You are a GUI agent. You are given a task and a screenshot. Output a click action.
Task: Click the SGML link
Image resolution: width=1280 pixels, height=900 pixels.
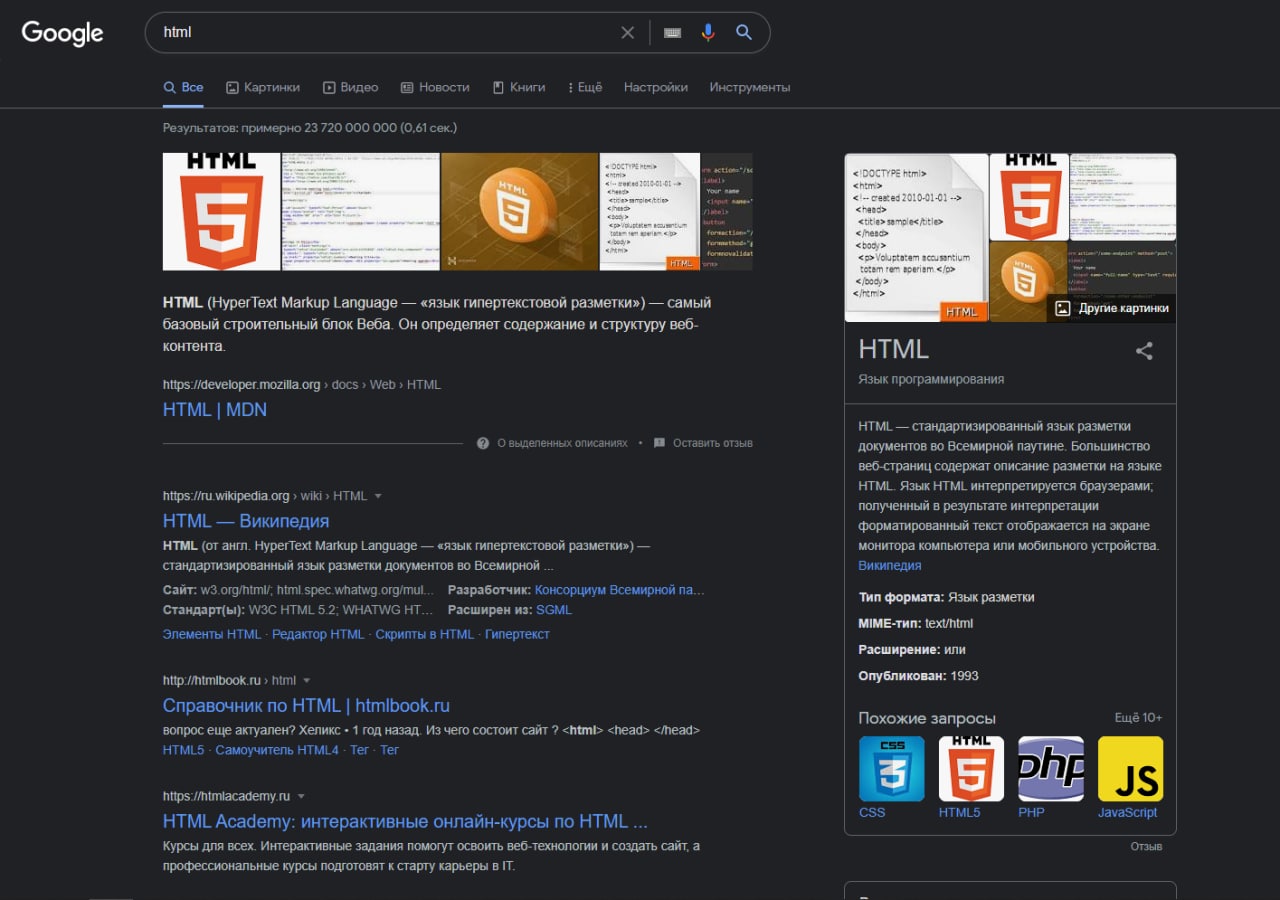click(554, 609)
